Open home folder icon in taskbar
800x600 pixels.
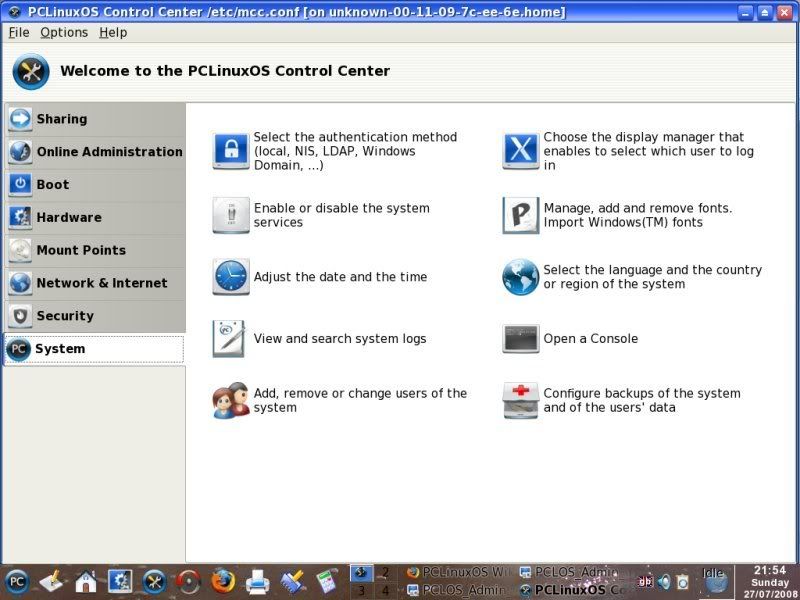coord(86,582)
